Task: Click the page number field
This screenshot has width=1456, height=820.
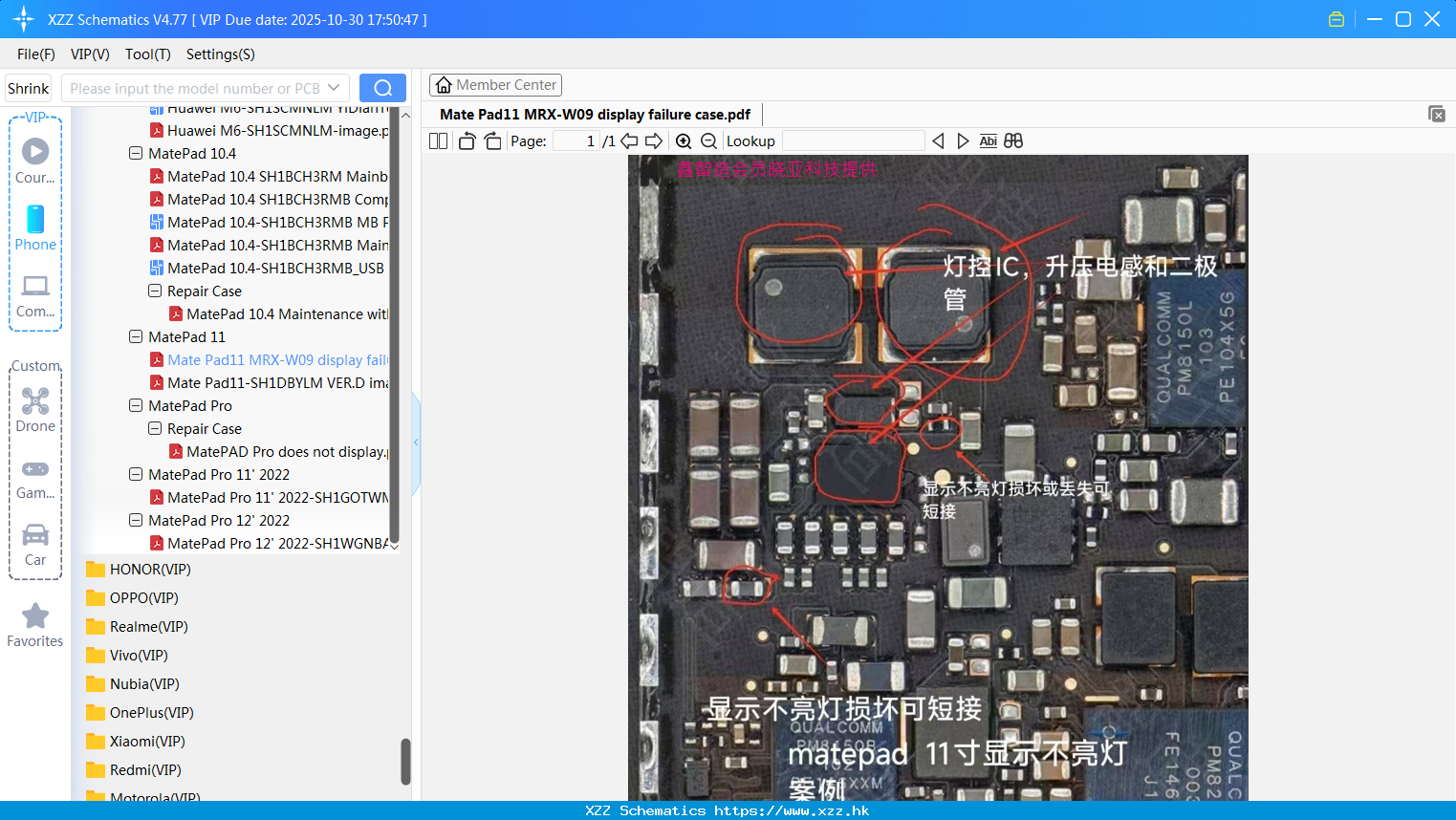Action: (576, 140)
